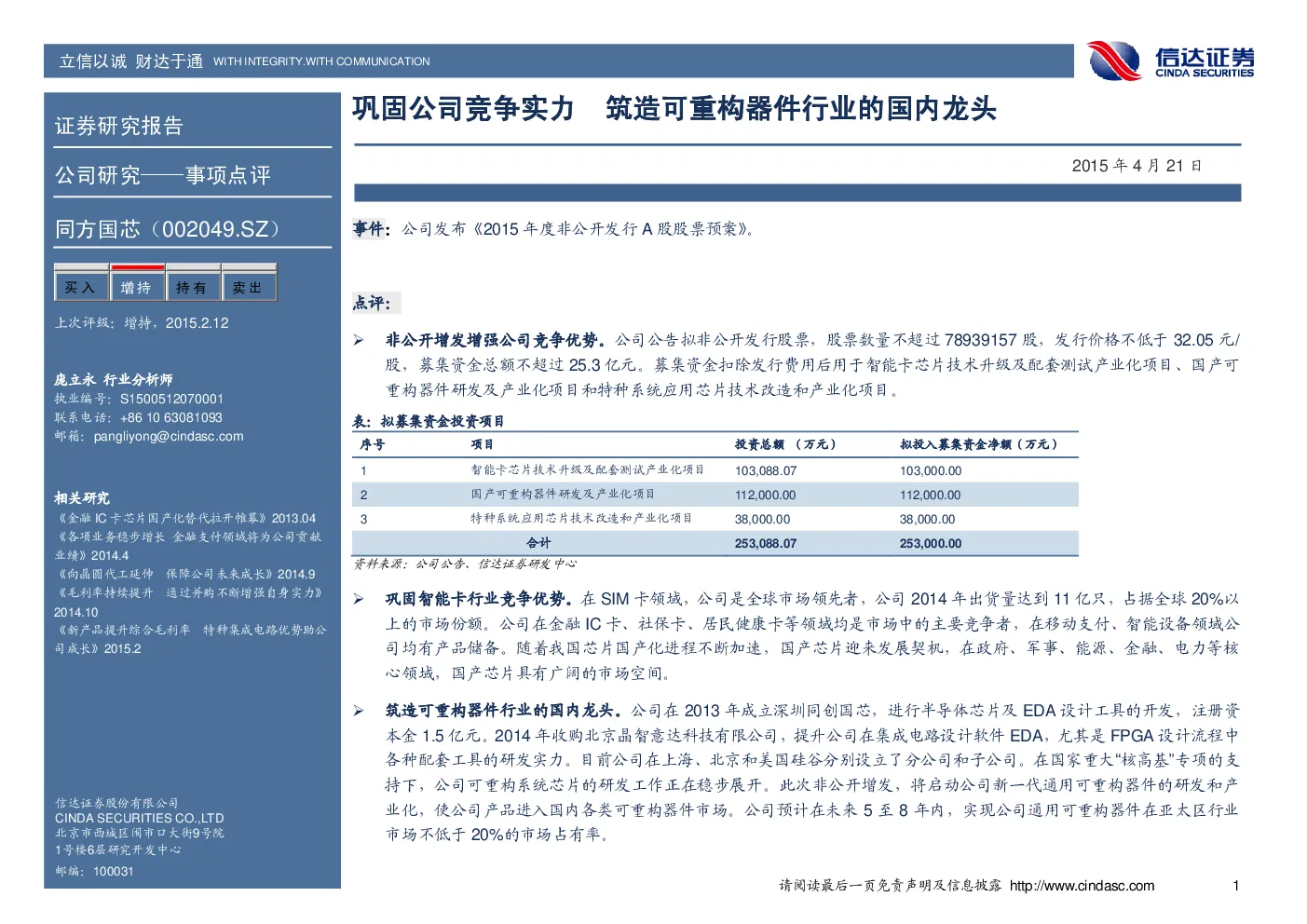The height and width of the screenshot is (924, 1307).
Task: Click the slogan 立信以诚 财达于通
Action: [131, 61]
